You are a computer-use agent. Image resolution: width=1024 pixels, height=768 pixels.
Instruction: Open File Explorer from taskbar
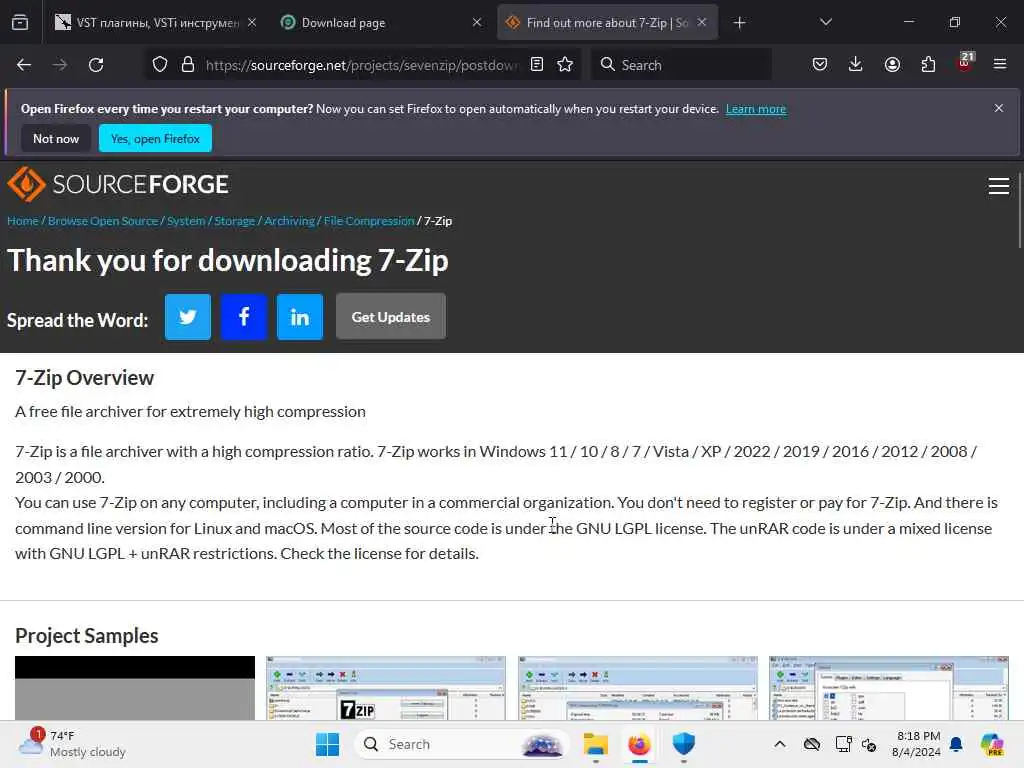pos(596,744)
